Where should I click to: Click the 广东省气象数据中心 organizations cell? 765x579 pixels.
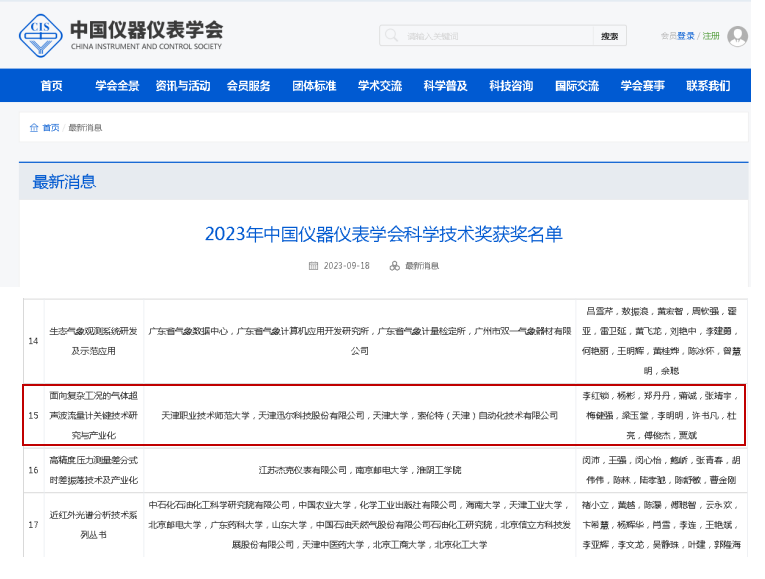360,341
